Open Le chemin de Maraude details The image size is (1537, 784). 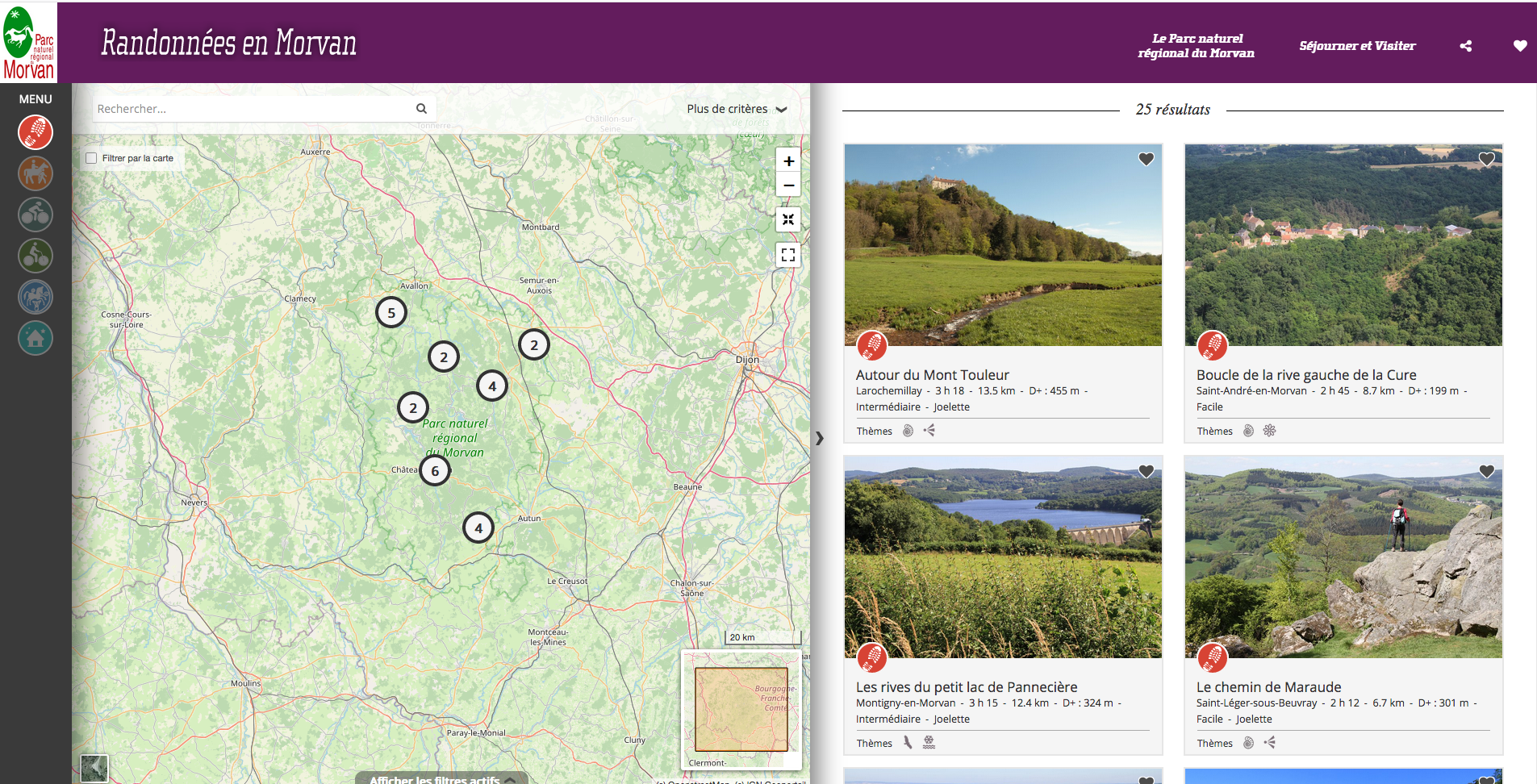coord(1268,687)
